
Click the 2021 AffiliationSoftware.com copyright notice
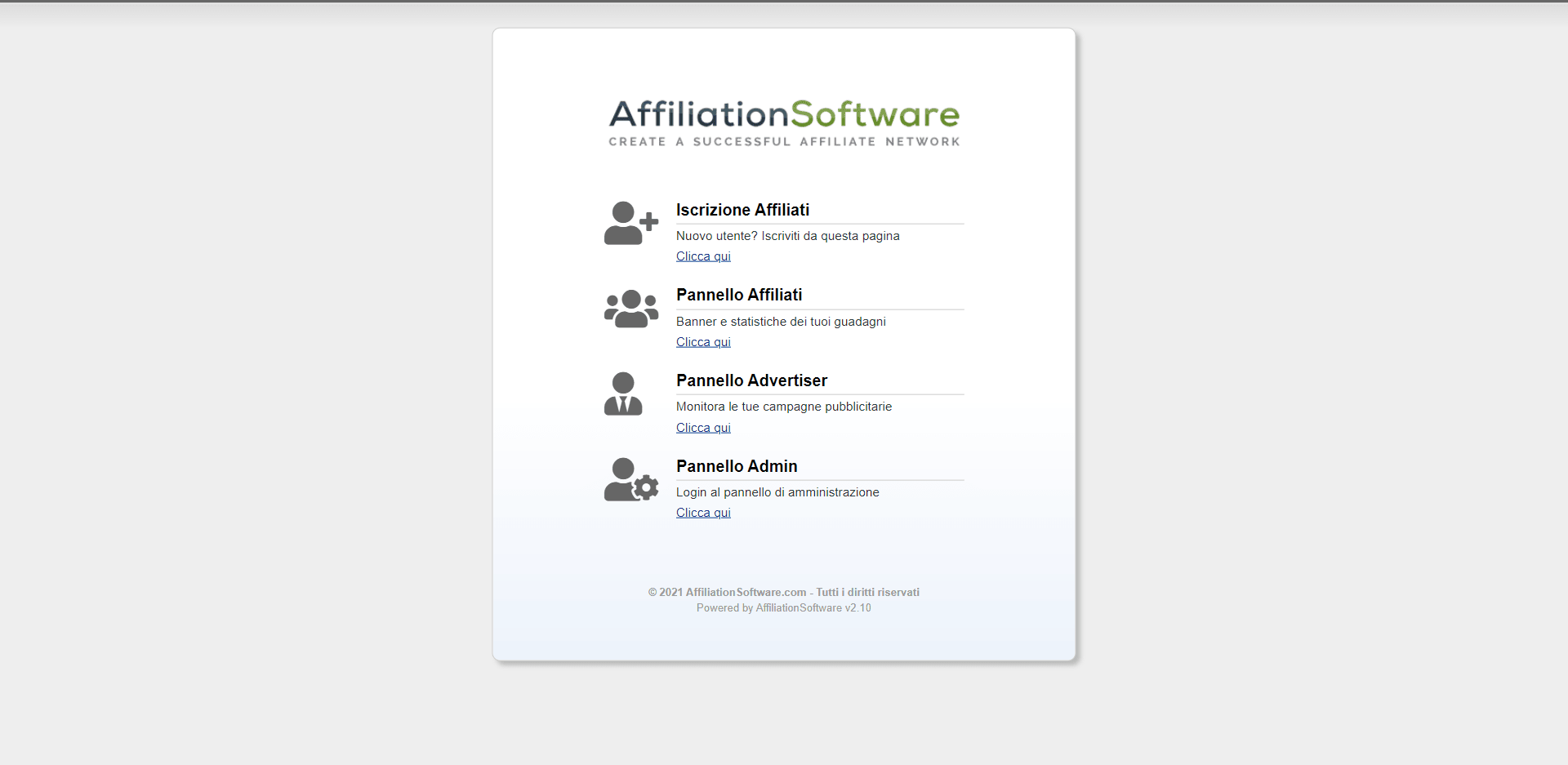point(783,593)
